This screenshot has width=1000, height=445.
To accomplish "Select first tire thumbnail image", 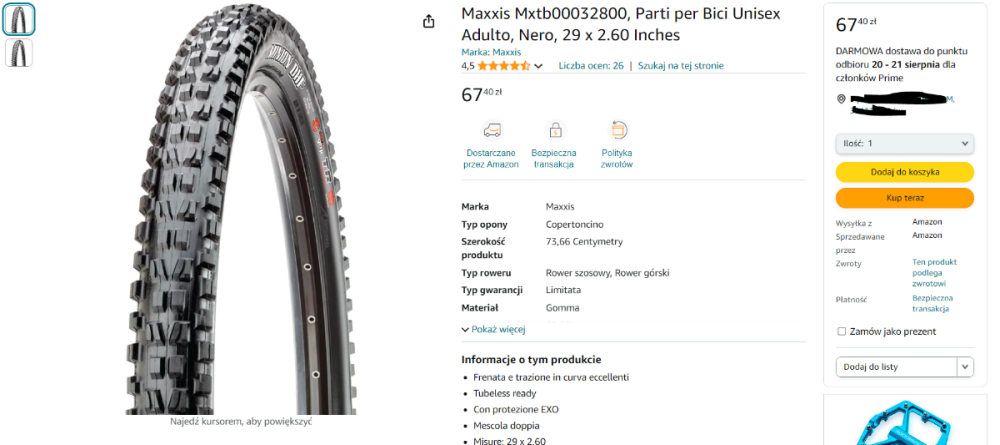I will click(x=18, y=20).
